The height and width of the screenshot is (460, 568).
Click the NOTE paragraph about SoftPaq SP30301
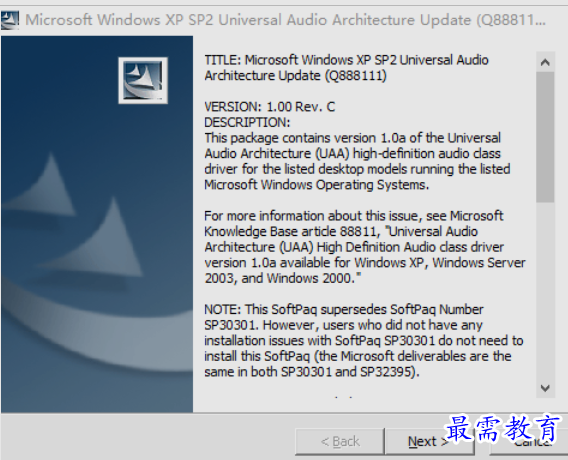(364, 340)
